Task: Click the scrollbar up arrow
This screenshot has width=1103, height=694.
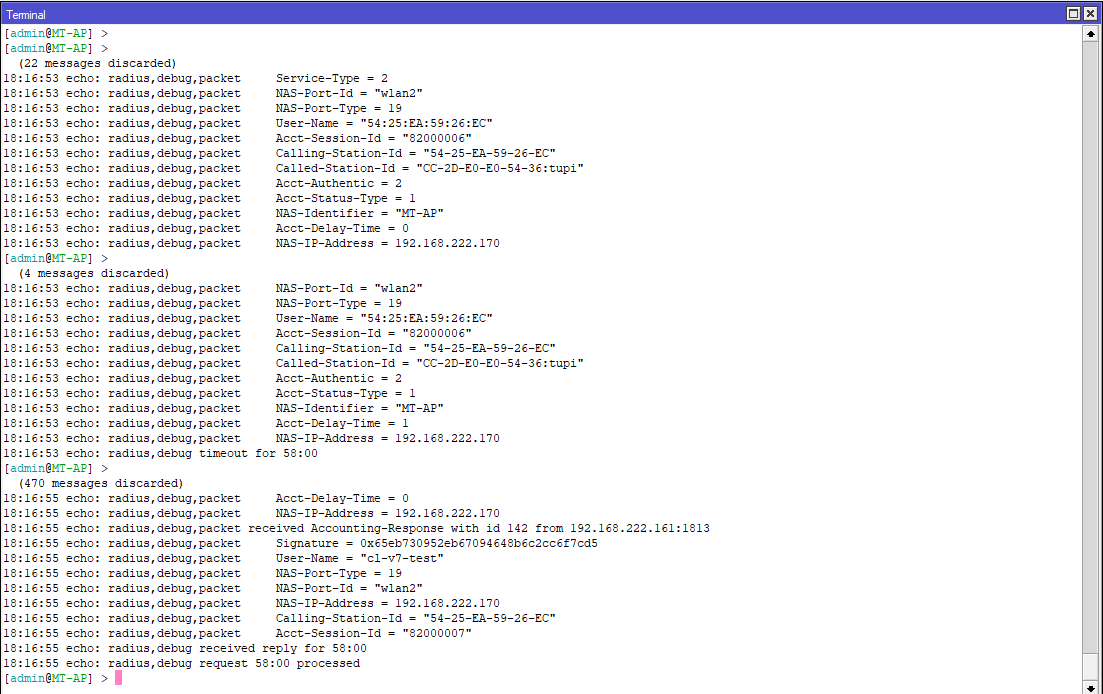Action: coord(1090,34)
